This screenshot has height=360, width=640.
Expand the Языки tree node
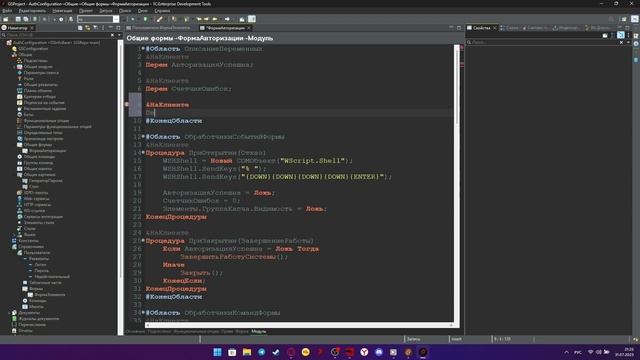click(14, 235)
